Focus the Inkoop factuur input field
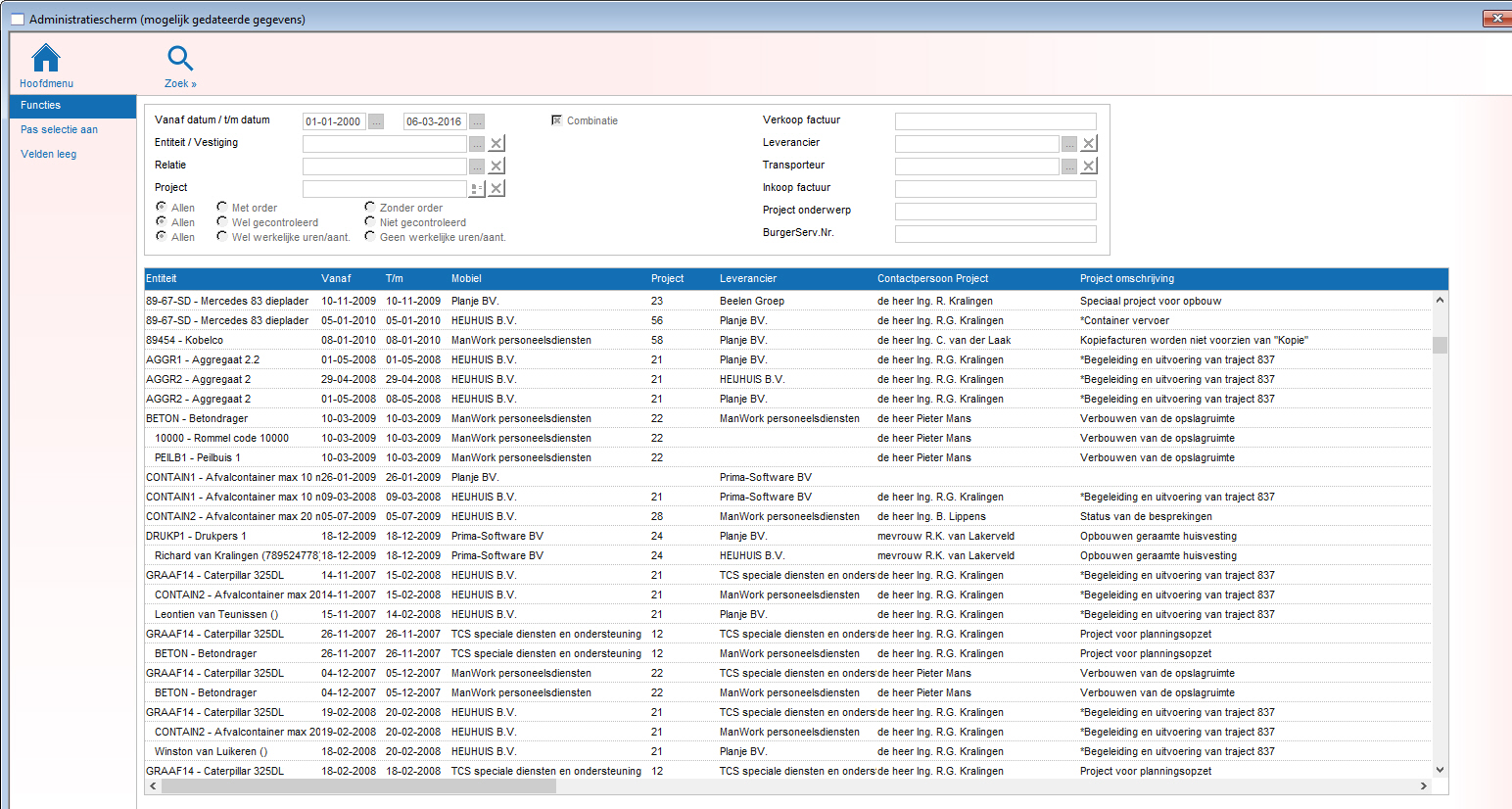 (x=995, y=189)
